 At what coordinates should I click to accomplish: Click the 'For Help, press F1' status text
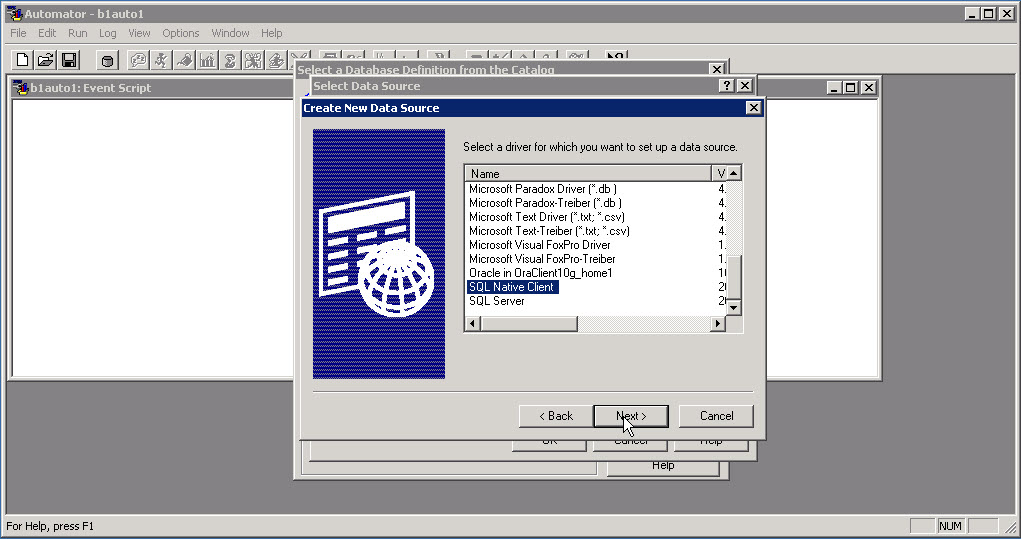50,526
